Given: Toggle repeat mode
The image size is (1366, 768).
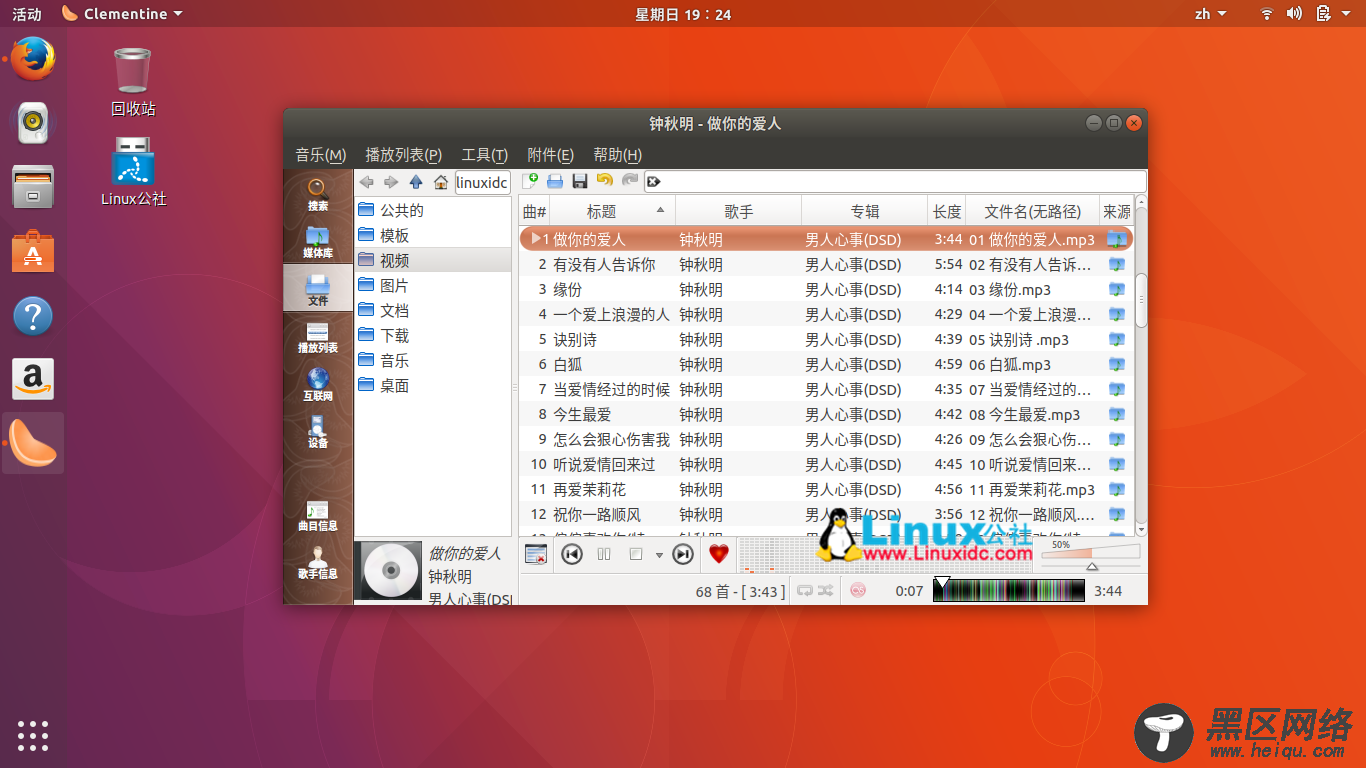Looking at the screenshot, I should click(x=805, y=591).
